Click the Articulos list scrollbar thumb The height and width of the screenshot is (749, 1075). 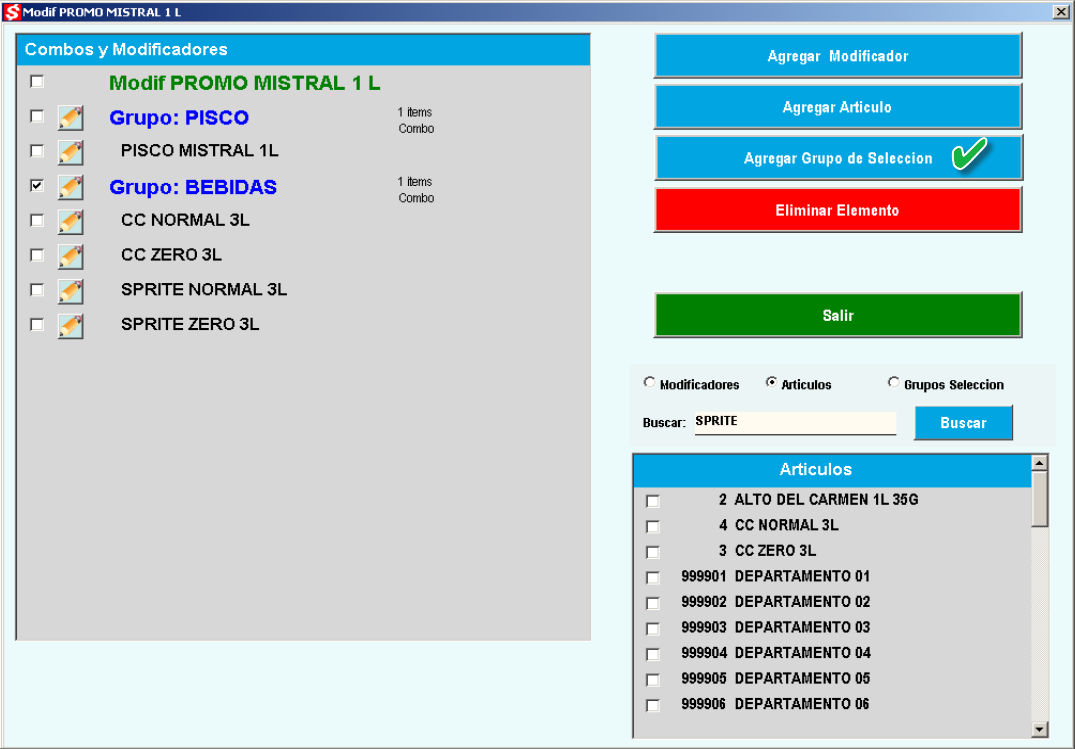pyautogui.click(x=1039, y=499)
